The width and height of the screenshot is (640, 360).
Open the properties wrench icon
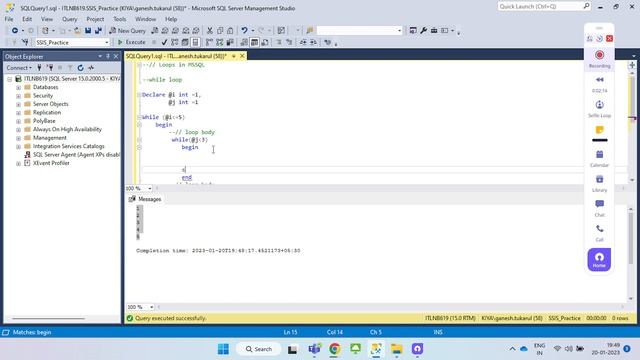[x=423, y=31]
